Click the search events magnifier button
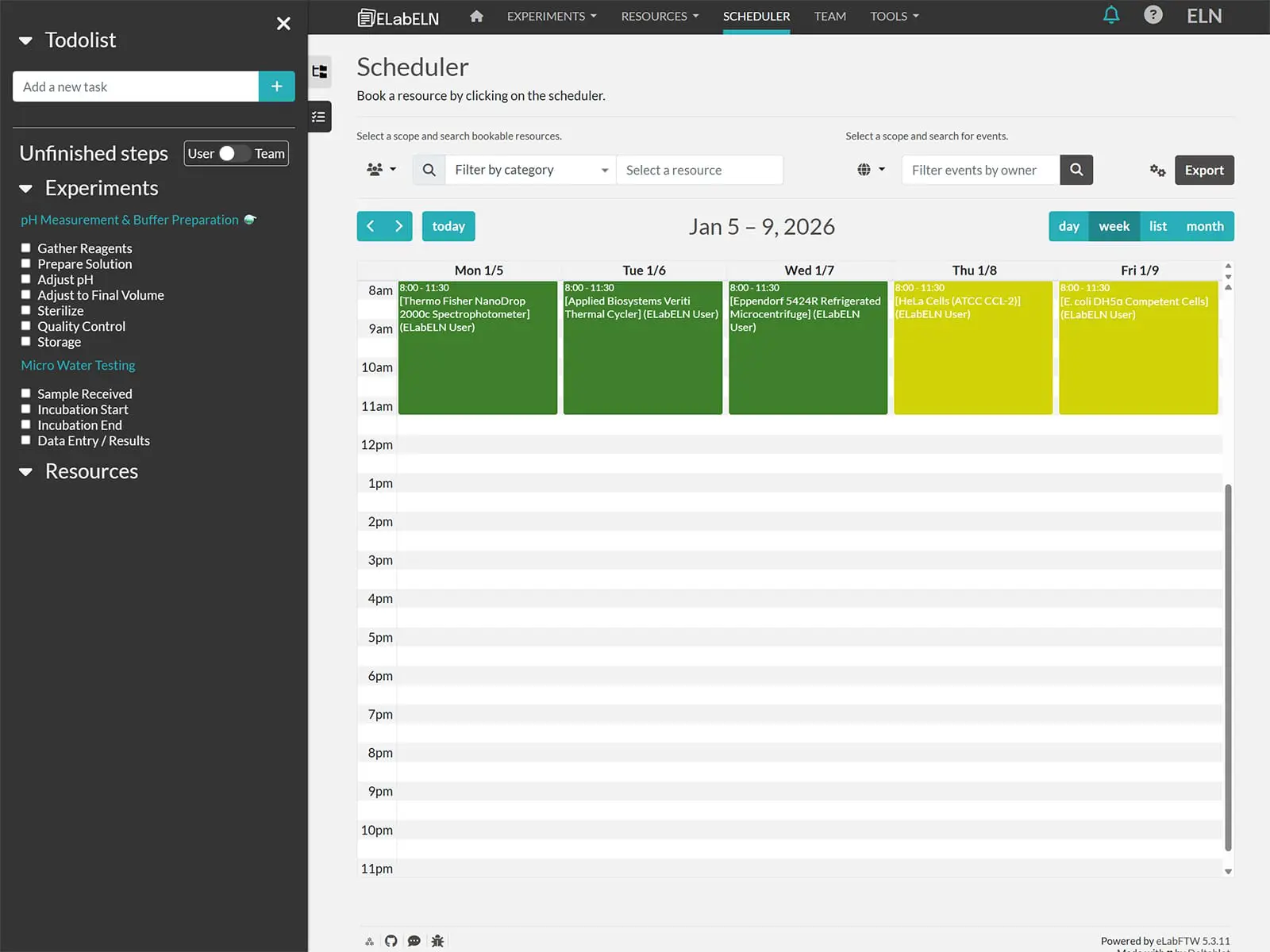1270x952 pixels. pos(1076,170)
